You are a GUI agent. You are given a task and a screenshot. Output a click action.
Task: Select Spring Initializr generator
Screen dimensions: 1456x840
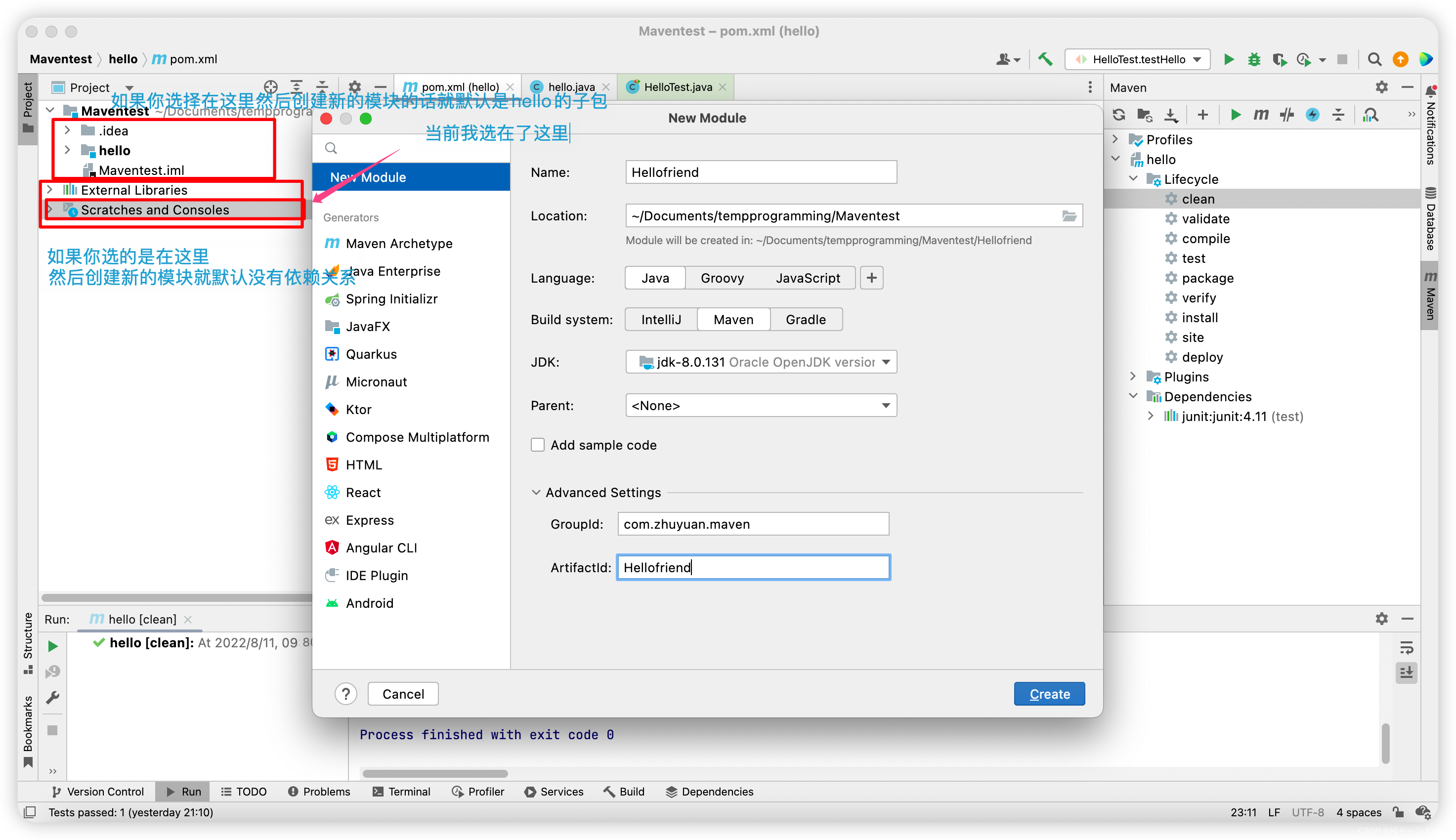pyautogui.click(x=411, y=298)
